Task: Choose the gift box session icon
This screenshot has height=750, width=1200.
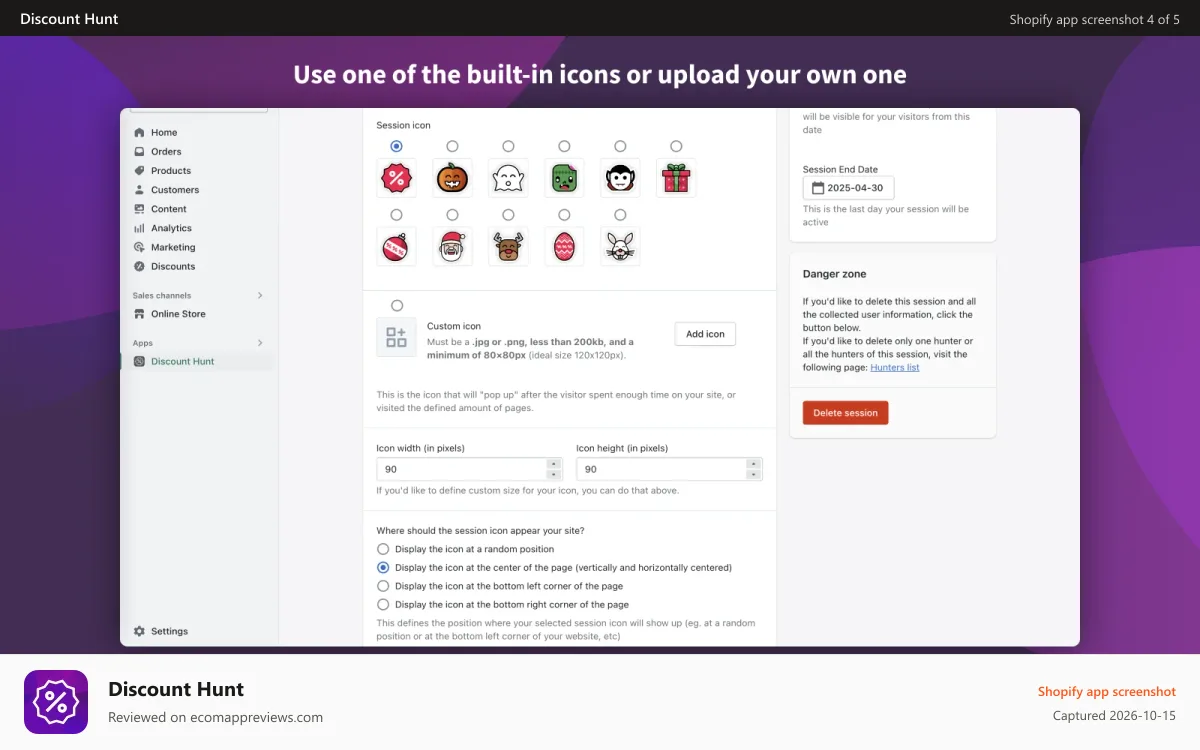Action: click(x=676, y=178)
